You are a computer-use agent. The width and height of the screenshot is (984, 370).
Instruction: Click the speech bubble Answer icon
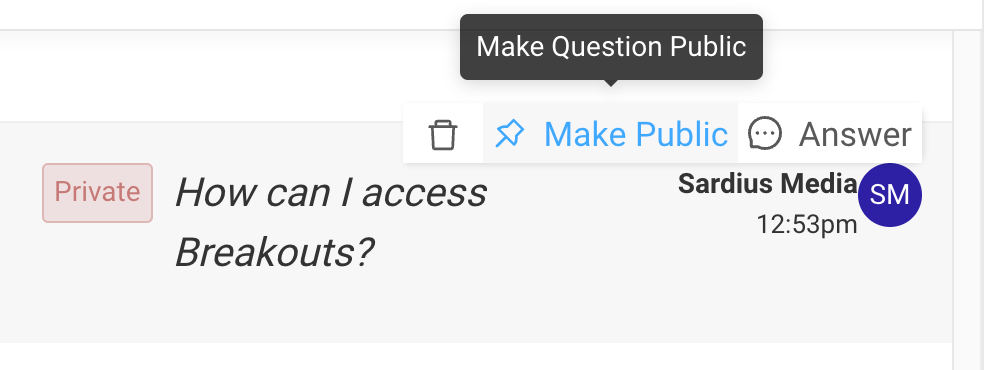pyautogui.click(x=765, y=134)
